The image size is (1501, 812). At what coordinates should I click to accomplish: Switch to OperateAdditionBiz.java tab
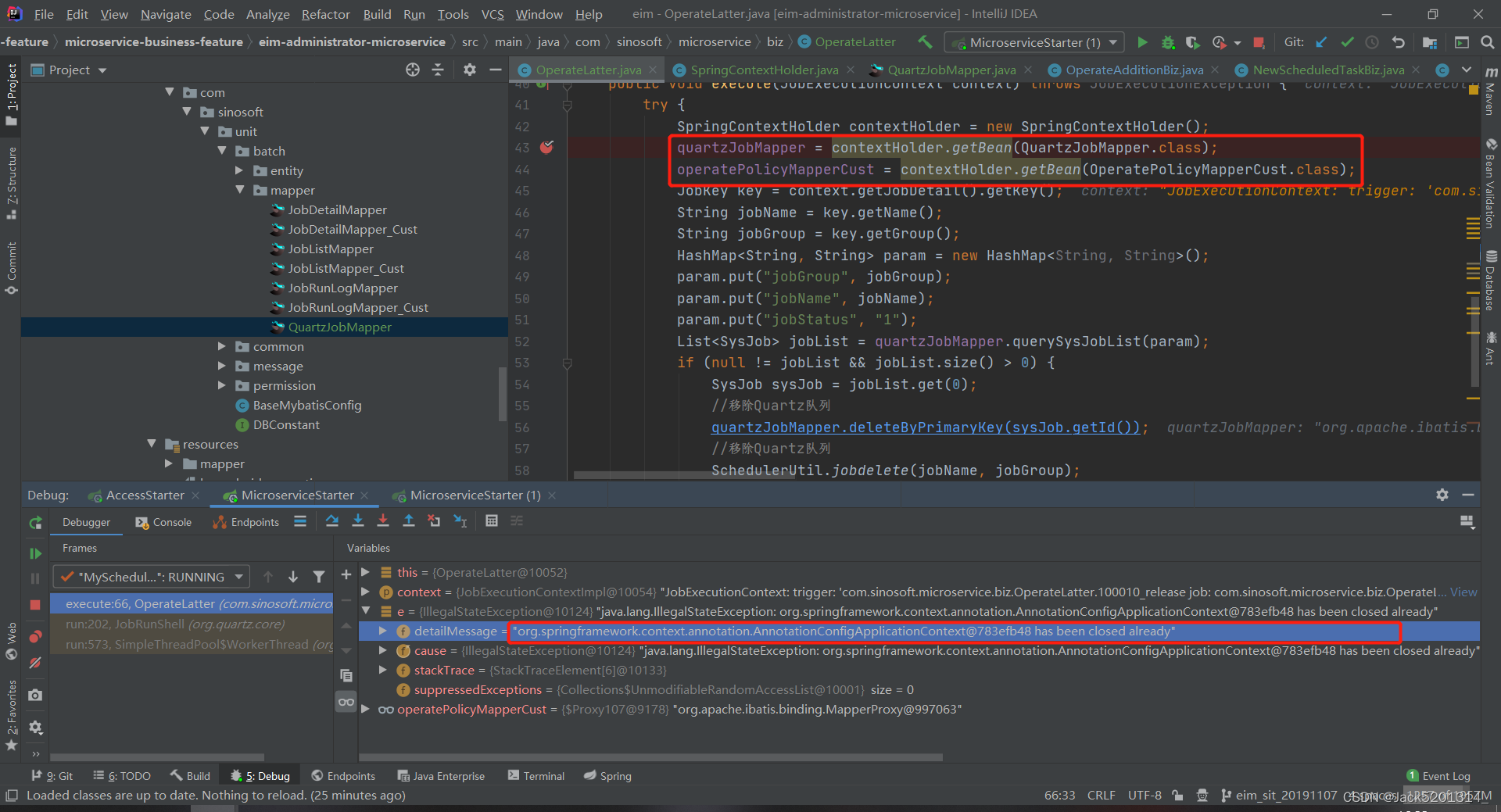click(x=1134, y=70)
